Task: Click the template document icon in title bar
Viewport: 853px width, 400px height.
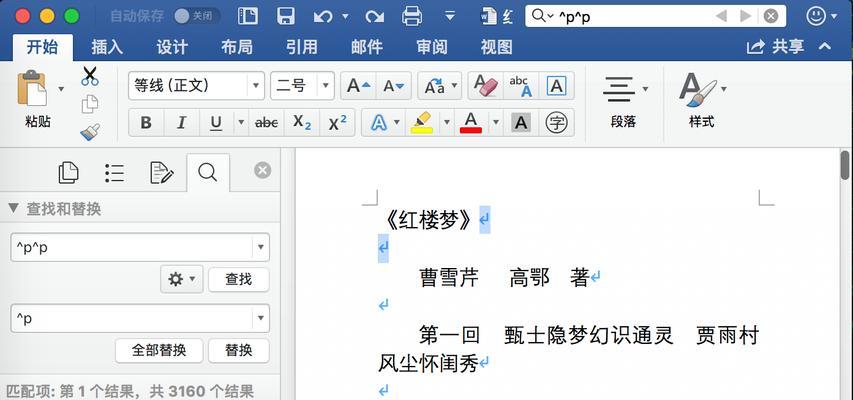Action: click(248, 16)
